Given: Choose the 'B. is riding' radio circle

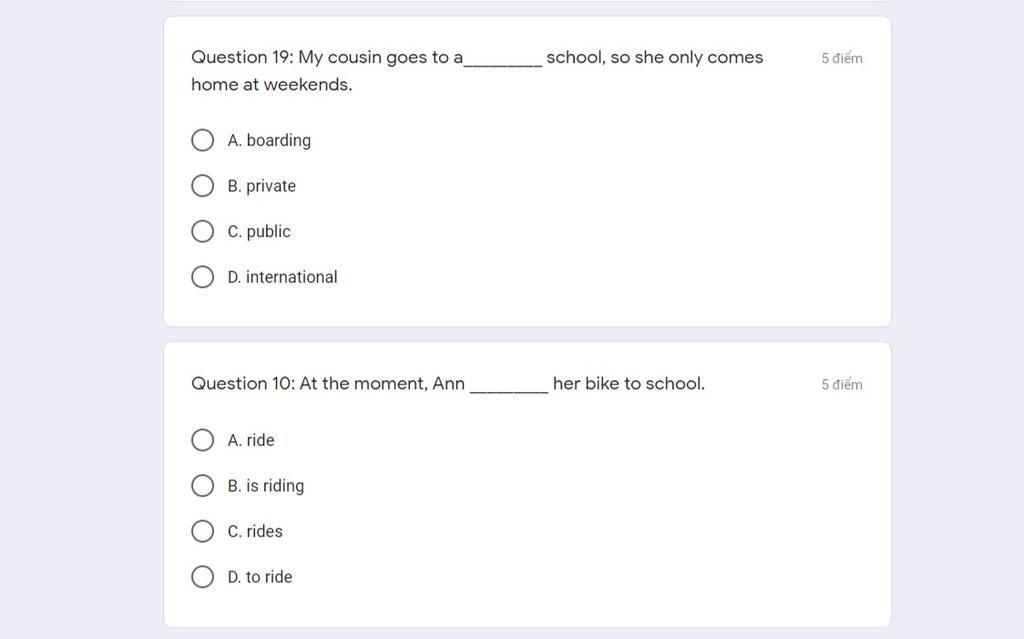Looking at the screenshot, I should pos(202,486).
